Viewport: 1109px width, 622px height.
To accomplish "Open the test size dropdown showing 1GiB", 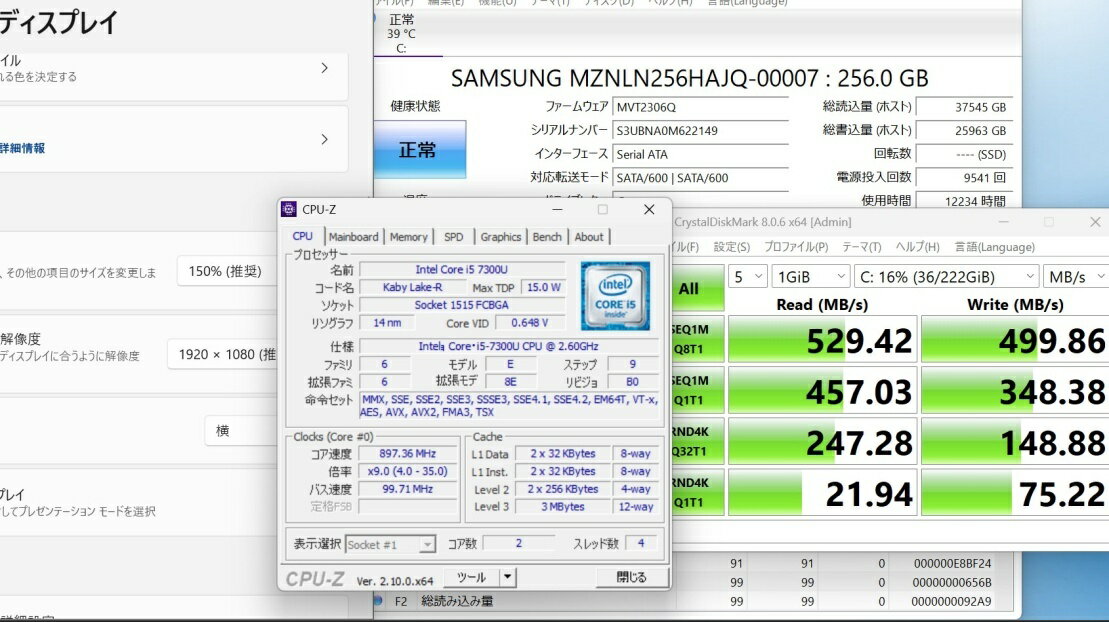I will [x=808, y=277].
